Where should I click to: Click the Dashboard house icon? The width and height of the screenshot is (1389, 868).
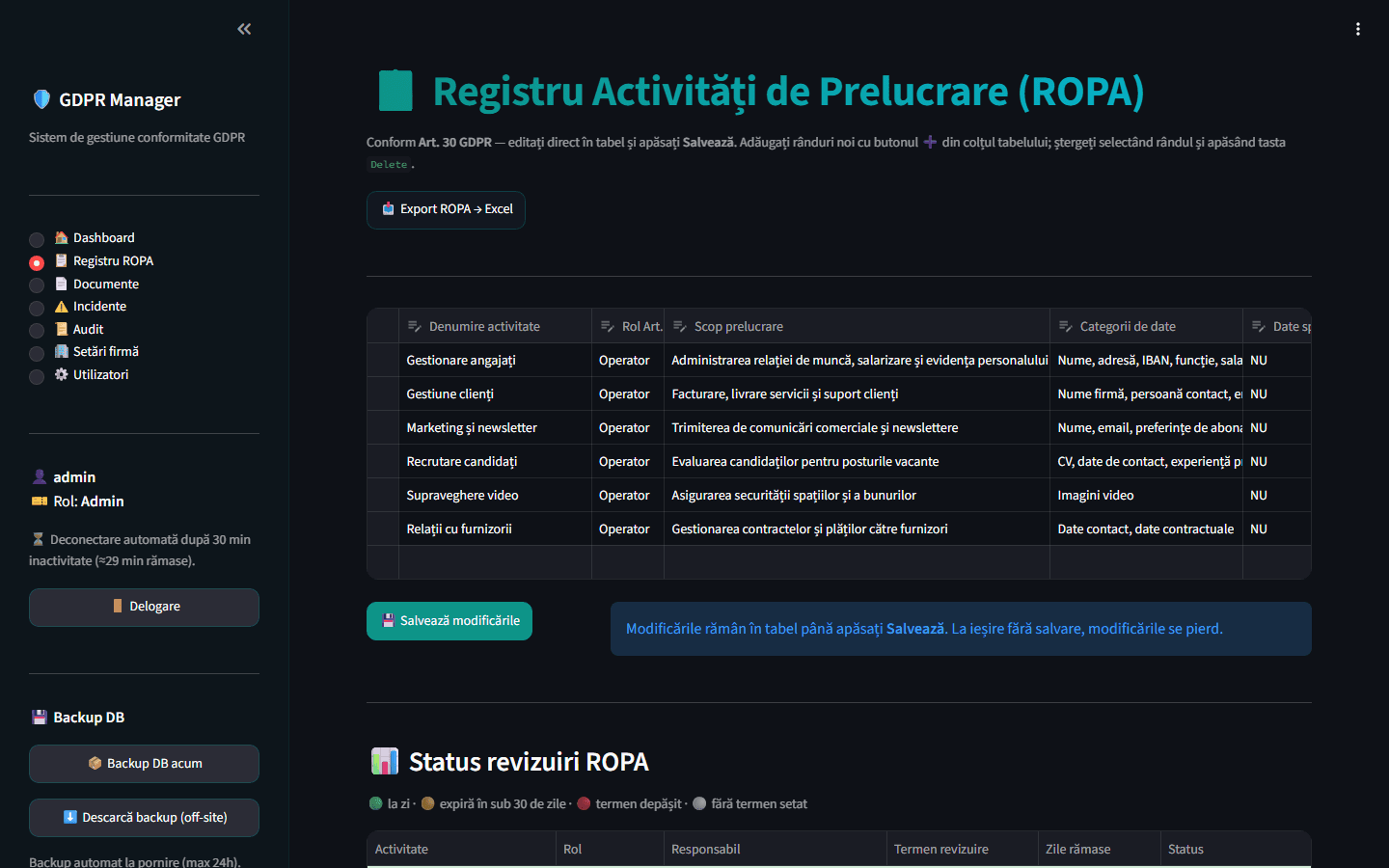62,237
